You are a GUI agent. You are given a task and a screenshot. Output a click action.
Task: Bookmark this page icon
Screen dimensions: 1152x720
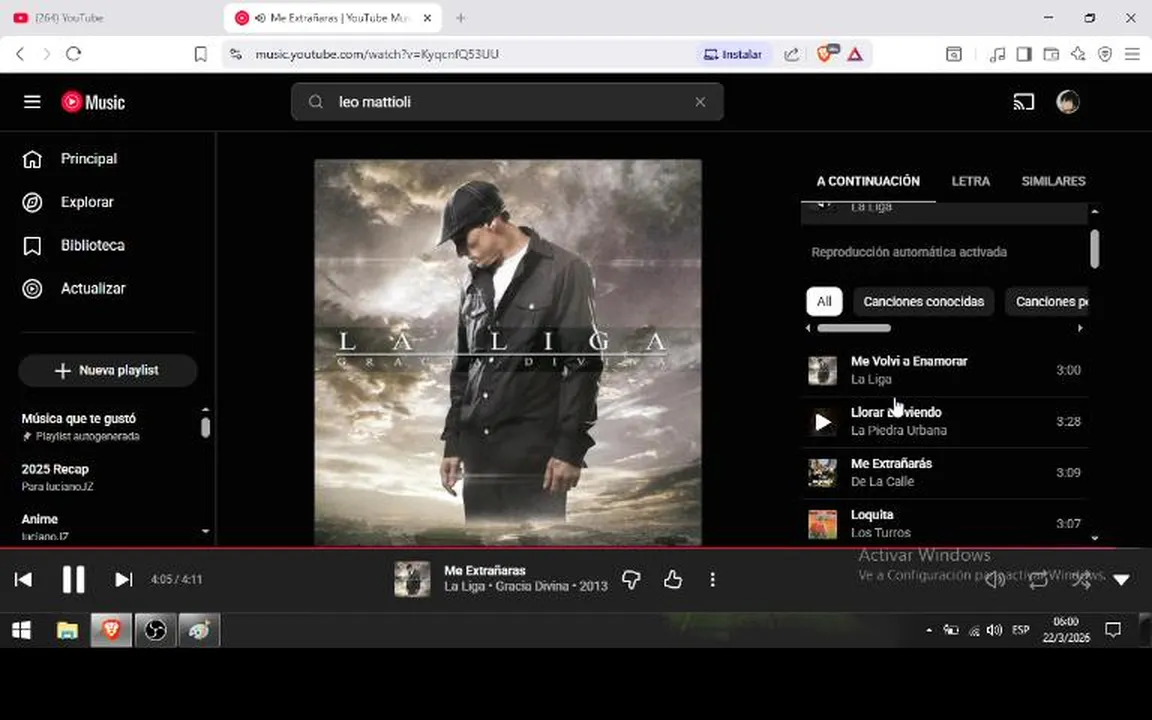pos(201,54)
